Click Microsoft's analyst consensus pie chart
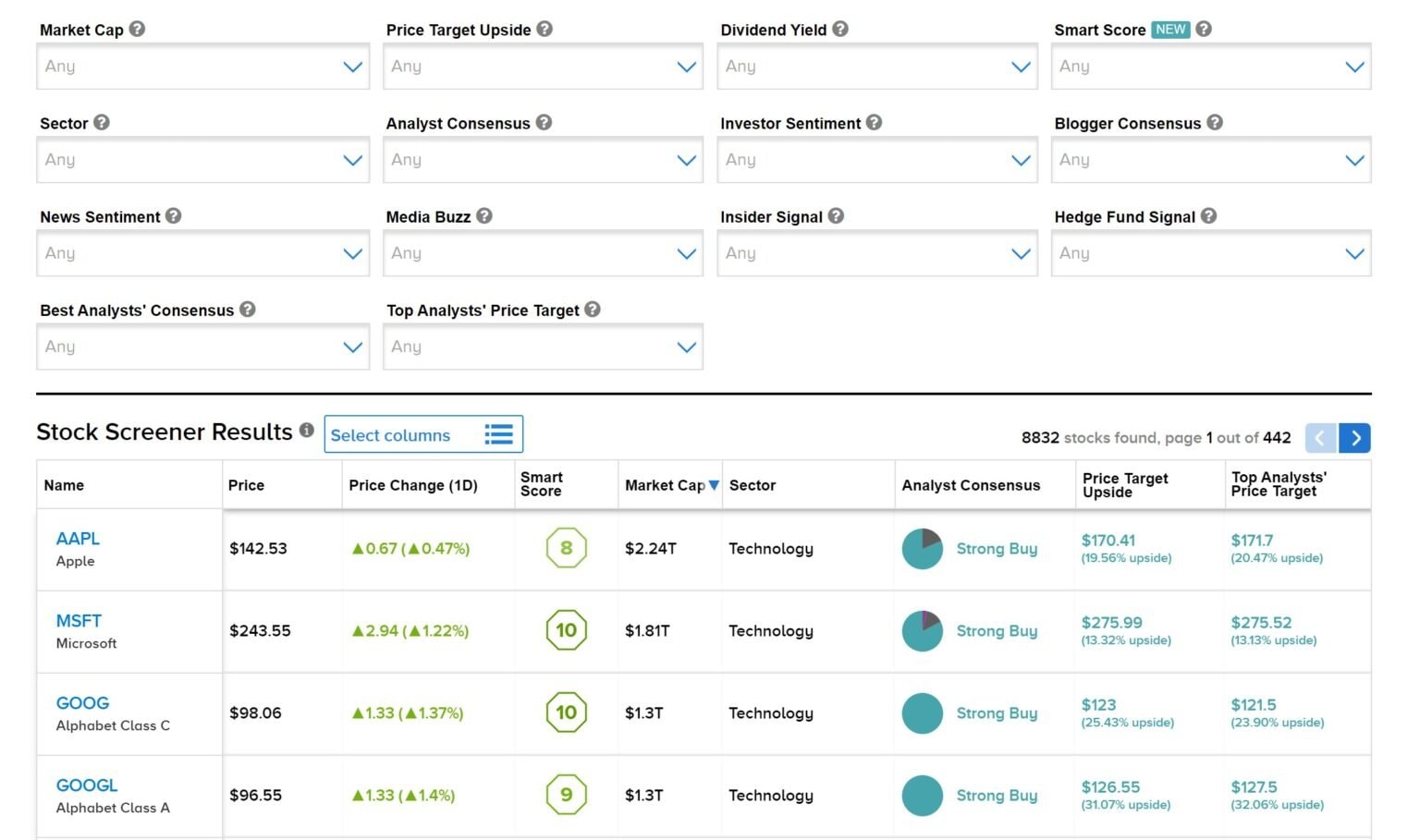1420x840 pixels. [x=922, y=630]
